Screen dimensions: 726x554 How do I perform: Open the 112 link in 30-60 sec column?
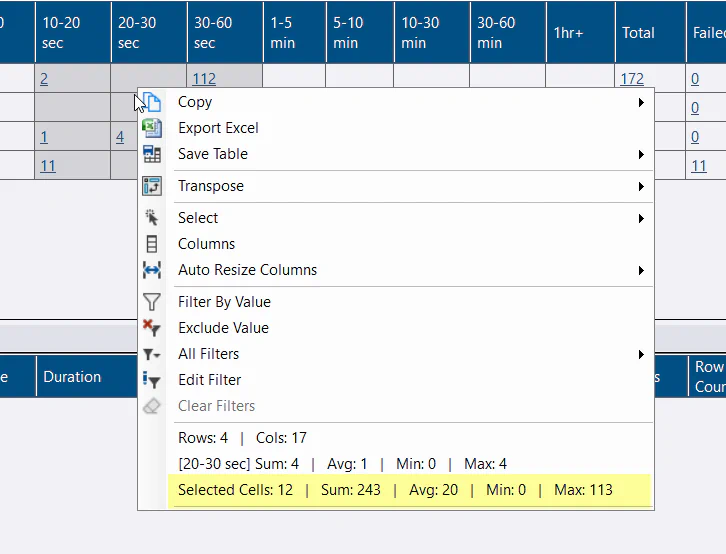(204, 79)
